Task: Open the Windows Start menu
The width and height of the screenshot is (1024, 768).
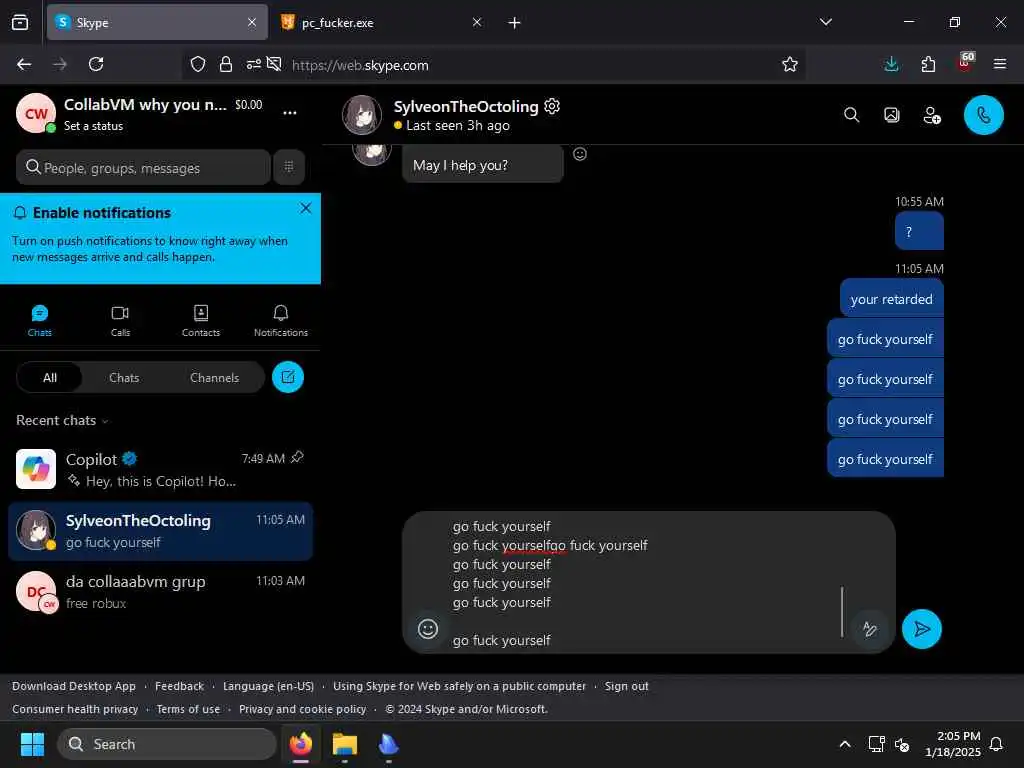Action: pos(32,744)
